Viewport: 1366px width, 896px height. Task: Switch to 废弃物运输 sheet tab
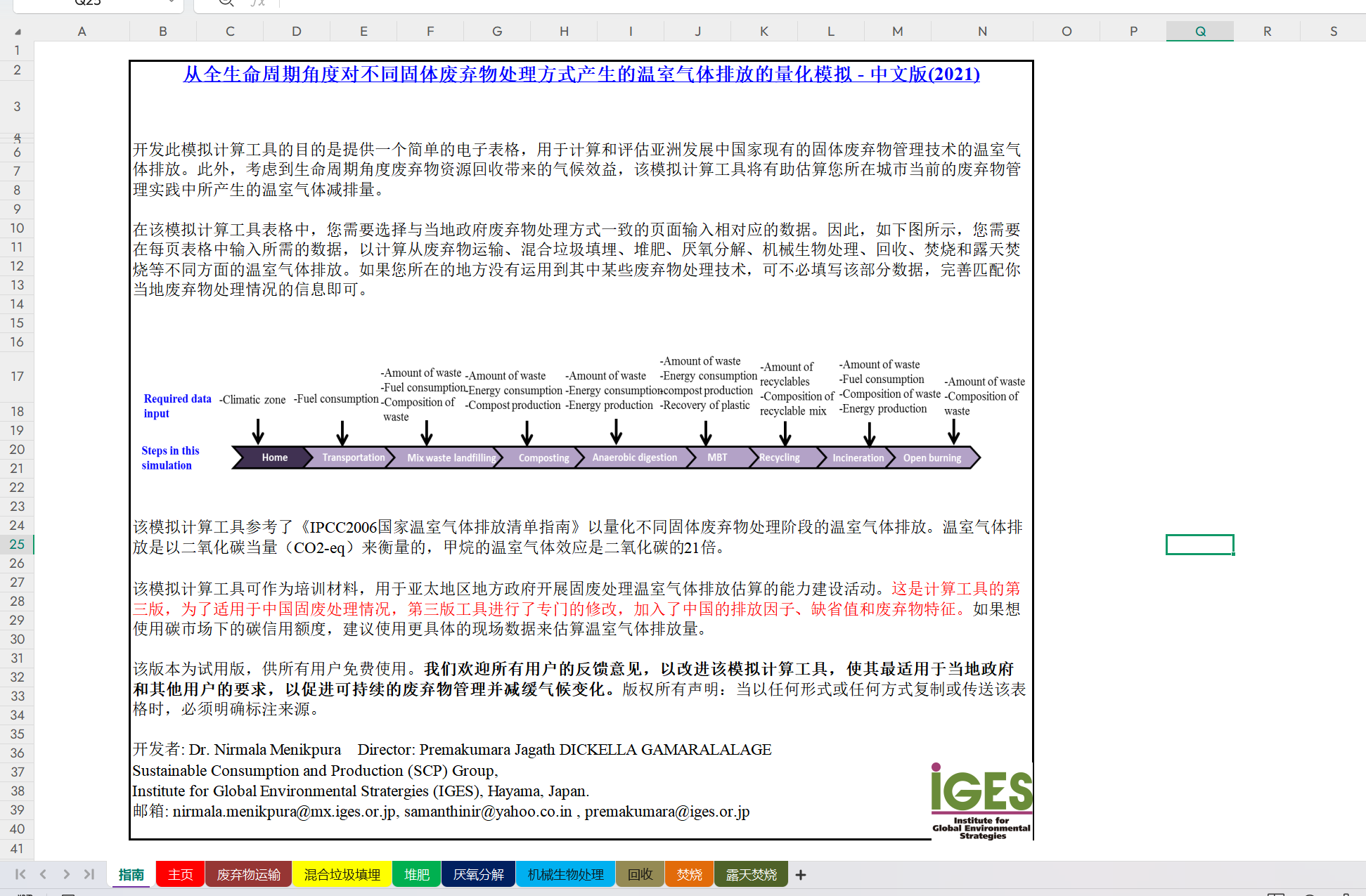(x=248, y=875)
